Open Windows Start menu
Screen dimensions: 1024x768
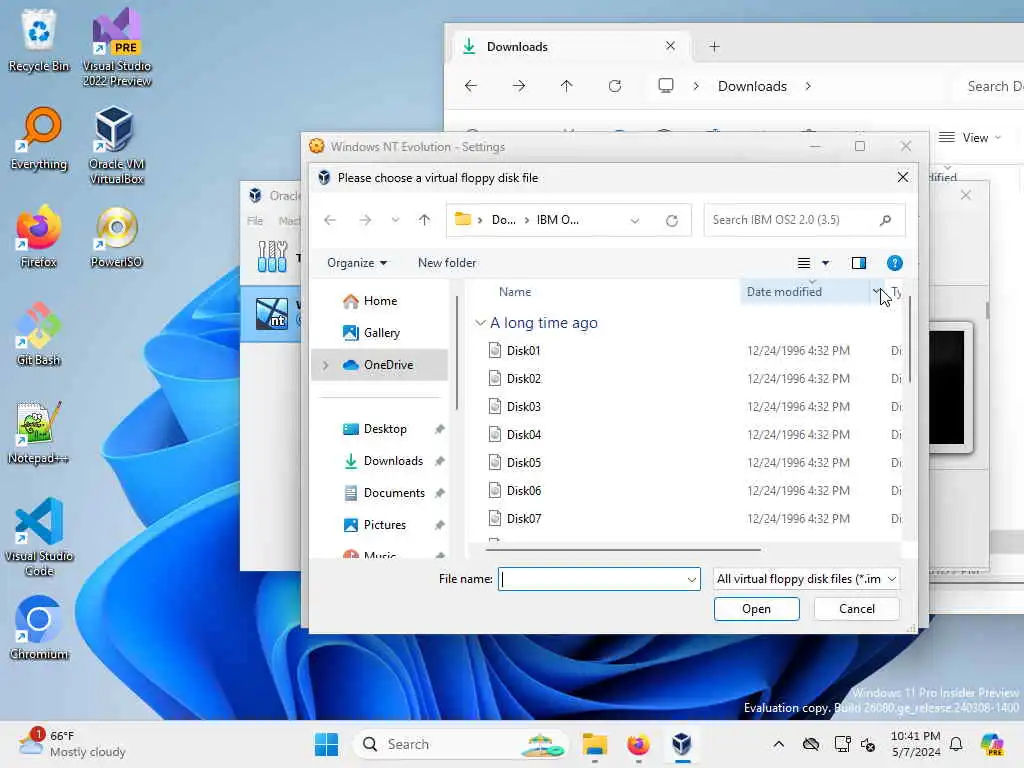(327, 744)
